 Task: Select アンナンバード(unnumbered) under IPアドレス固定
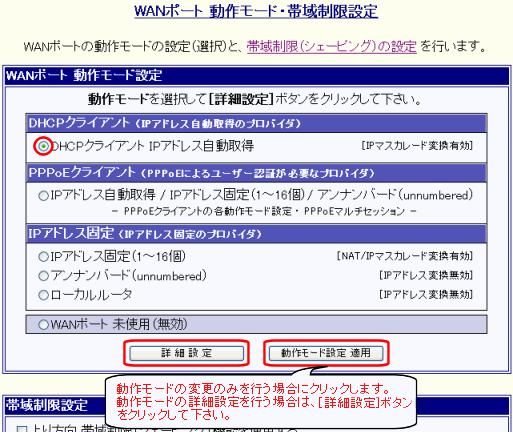[44, 276]
